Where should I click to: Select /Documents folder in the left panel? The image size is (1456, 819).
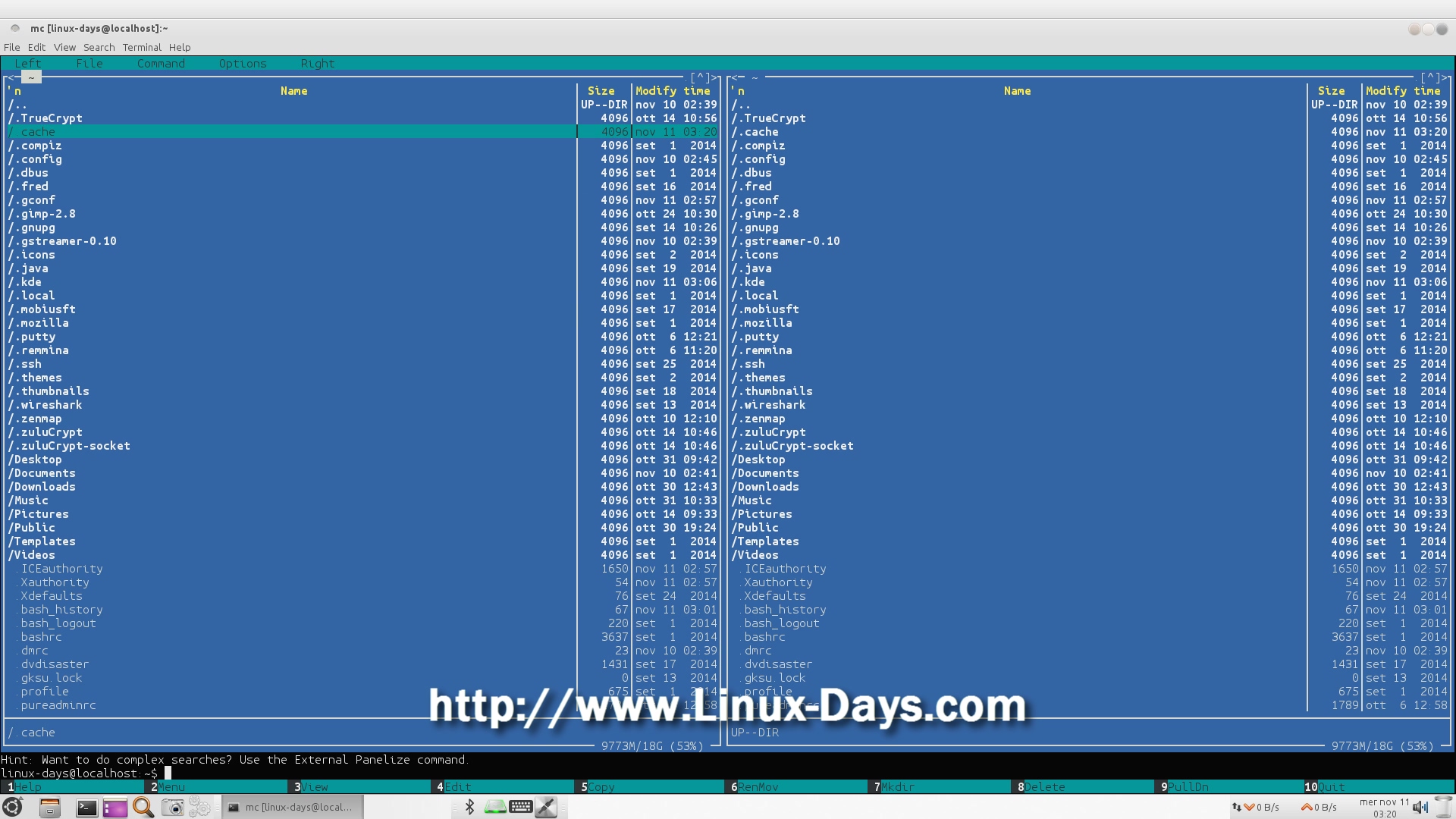(x=42, y=473)
